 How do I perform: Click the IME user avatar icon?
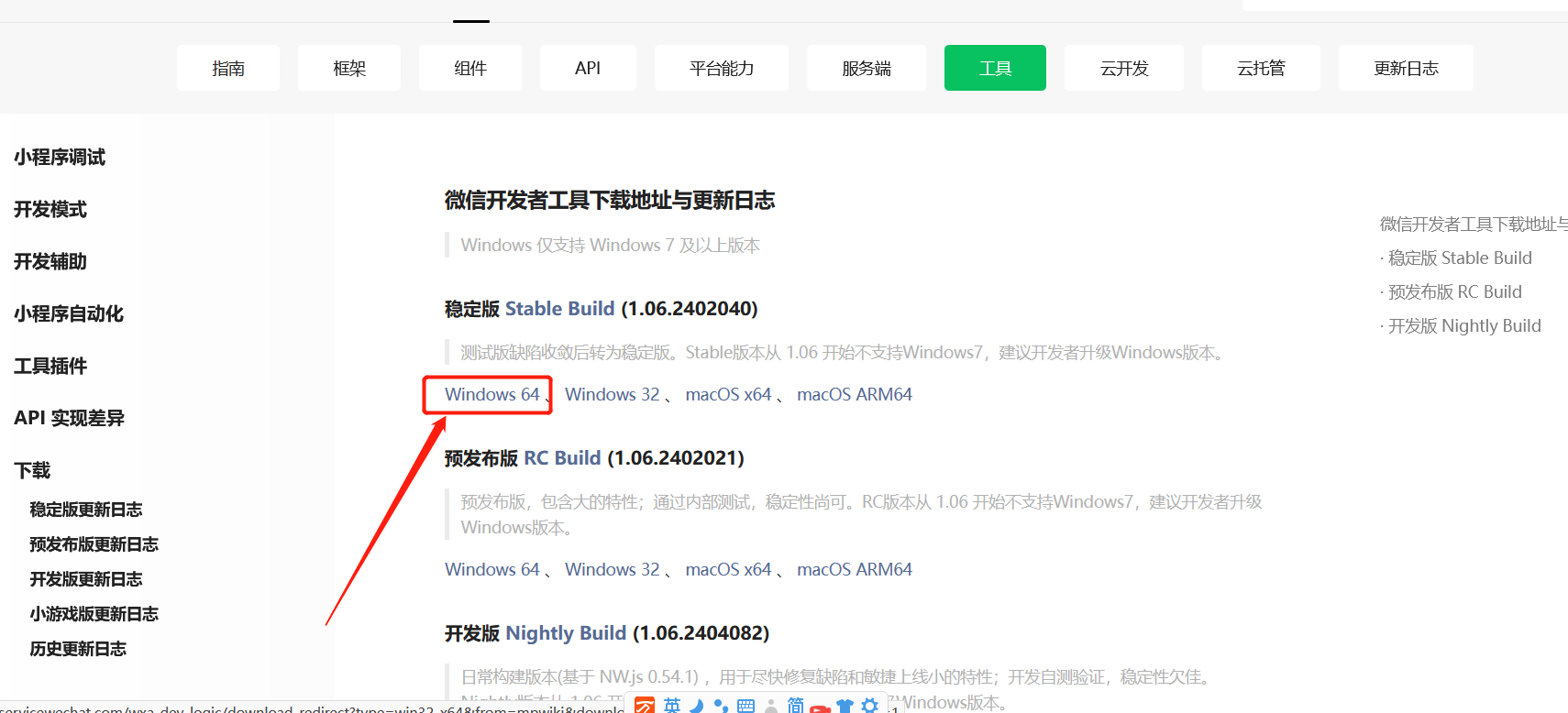click(771, 706)
